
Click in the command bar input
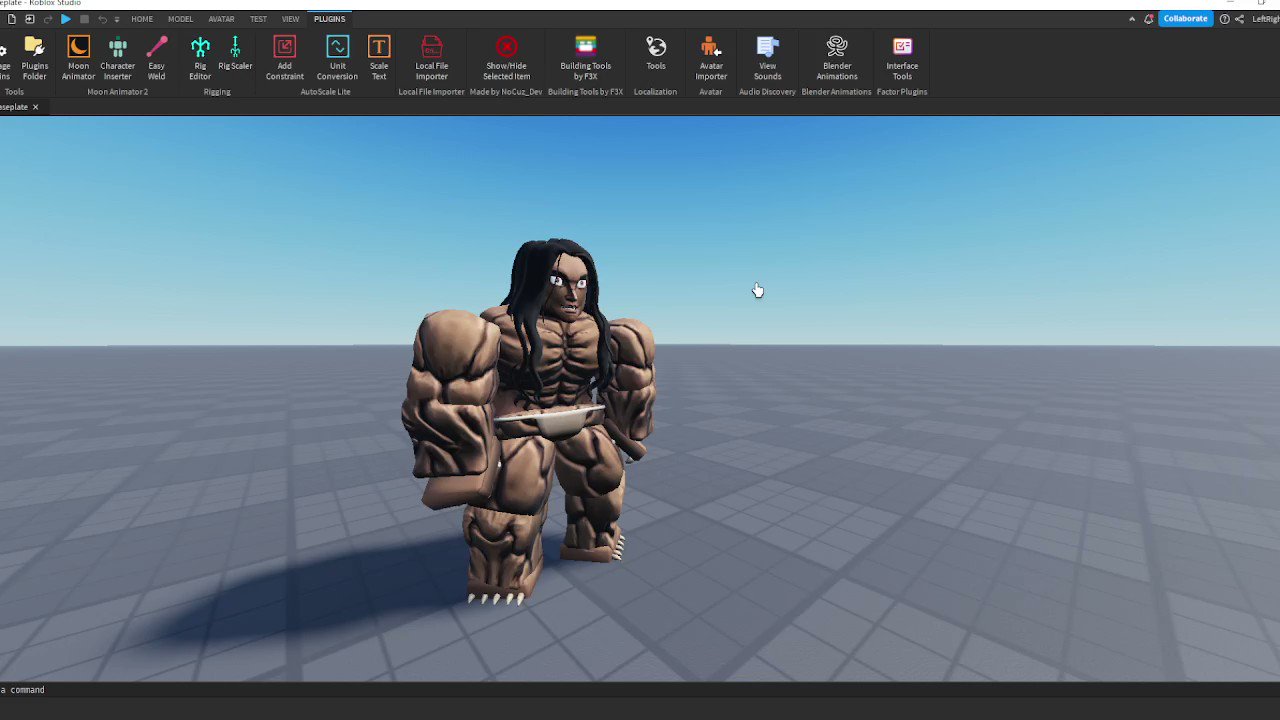[640, 690]
